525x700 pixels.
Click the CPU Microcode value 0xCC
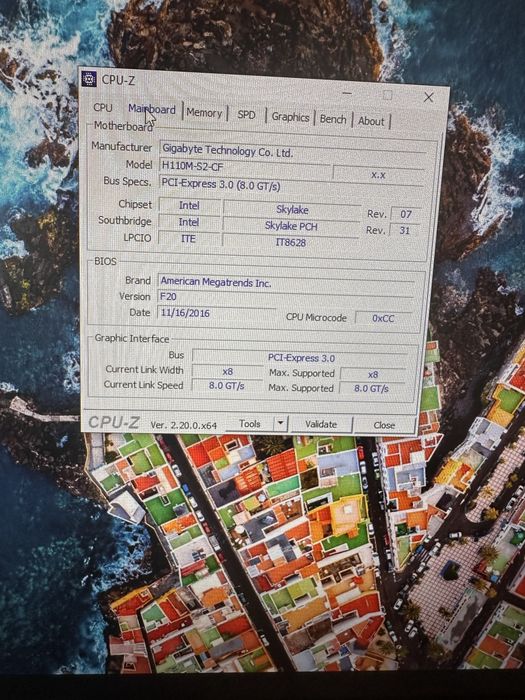tap(383, 318)
